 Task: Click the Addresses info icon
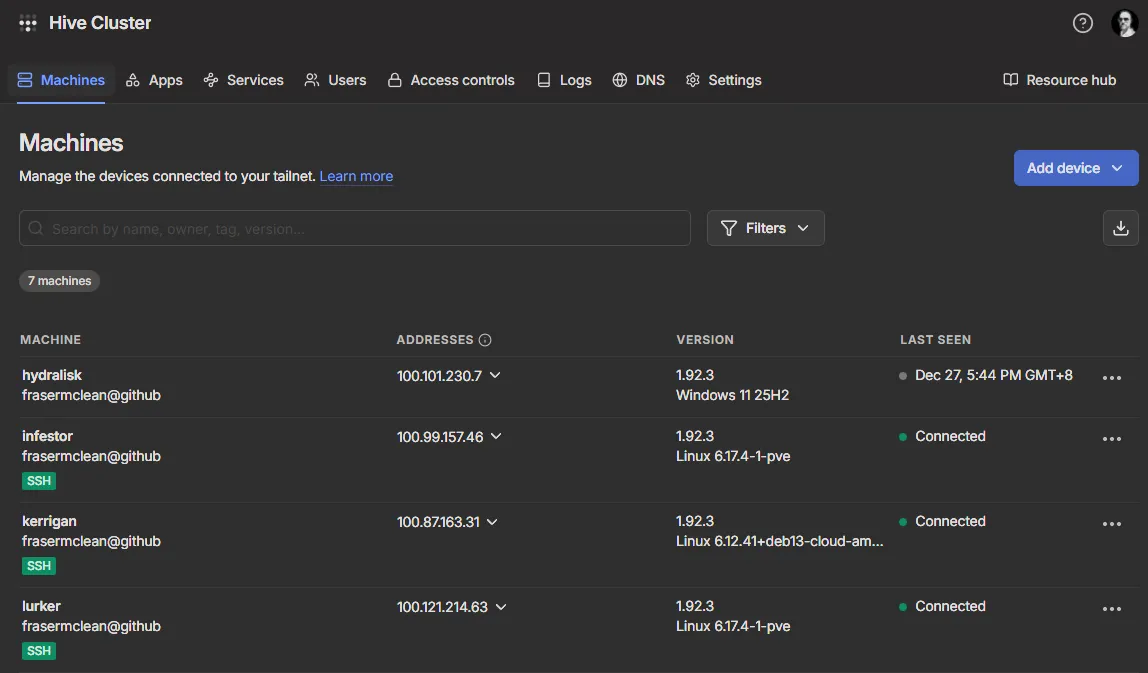point(485,340)
